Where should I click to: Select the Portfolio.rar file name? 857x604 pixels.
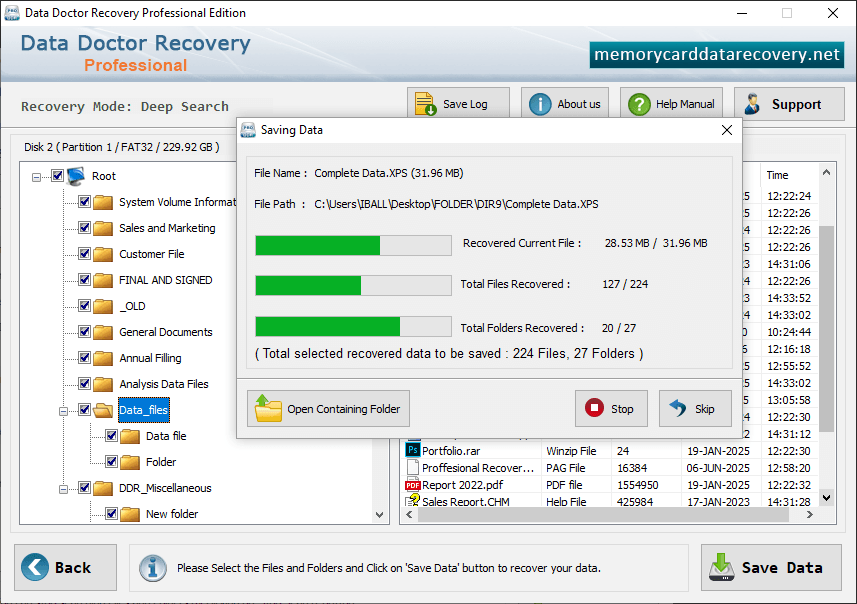451,451
